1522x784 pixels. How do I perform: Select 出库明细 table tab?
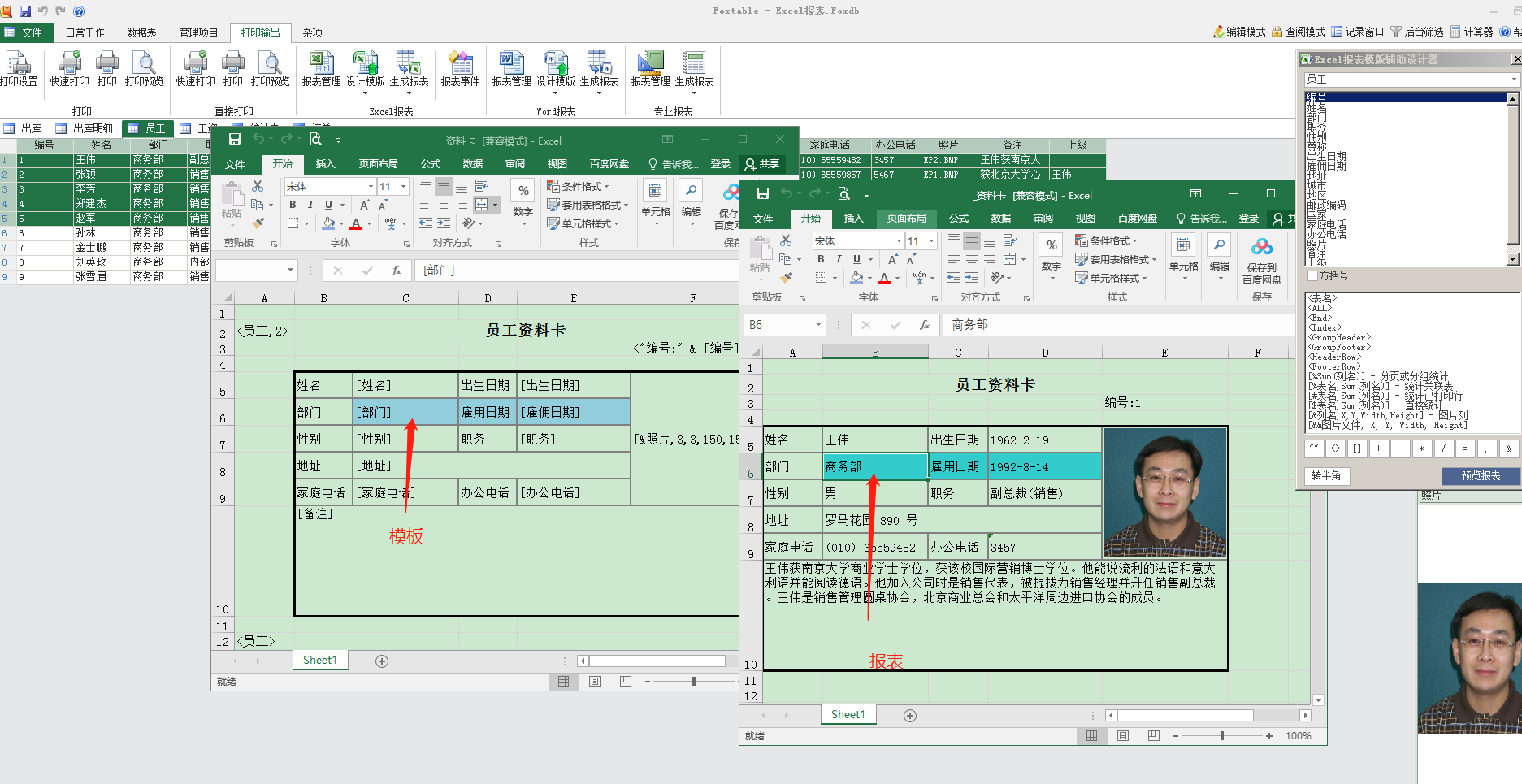[x=85, y=128]
